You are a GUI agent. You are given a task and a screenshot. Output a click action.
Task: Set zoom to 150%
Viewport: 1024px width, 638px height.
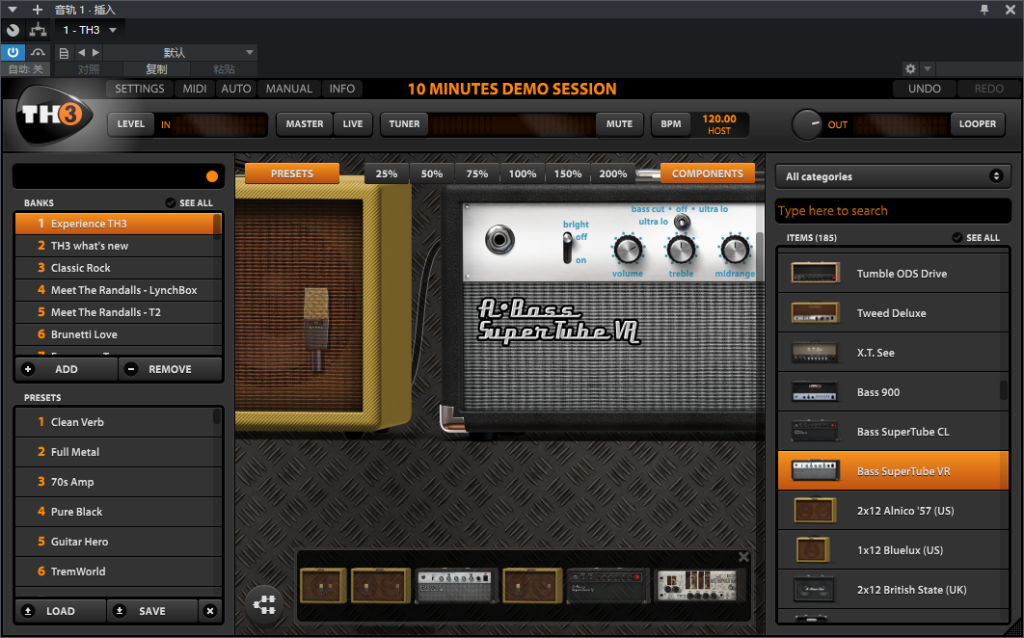point(568,174)
